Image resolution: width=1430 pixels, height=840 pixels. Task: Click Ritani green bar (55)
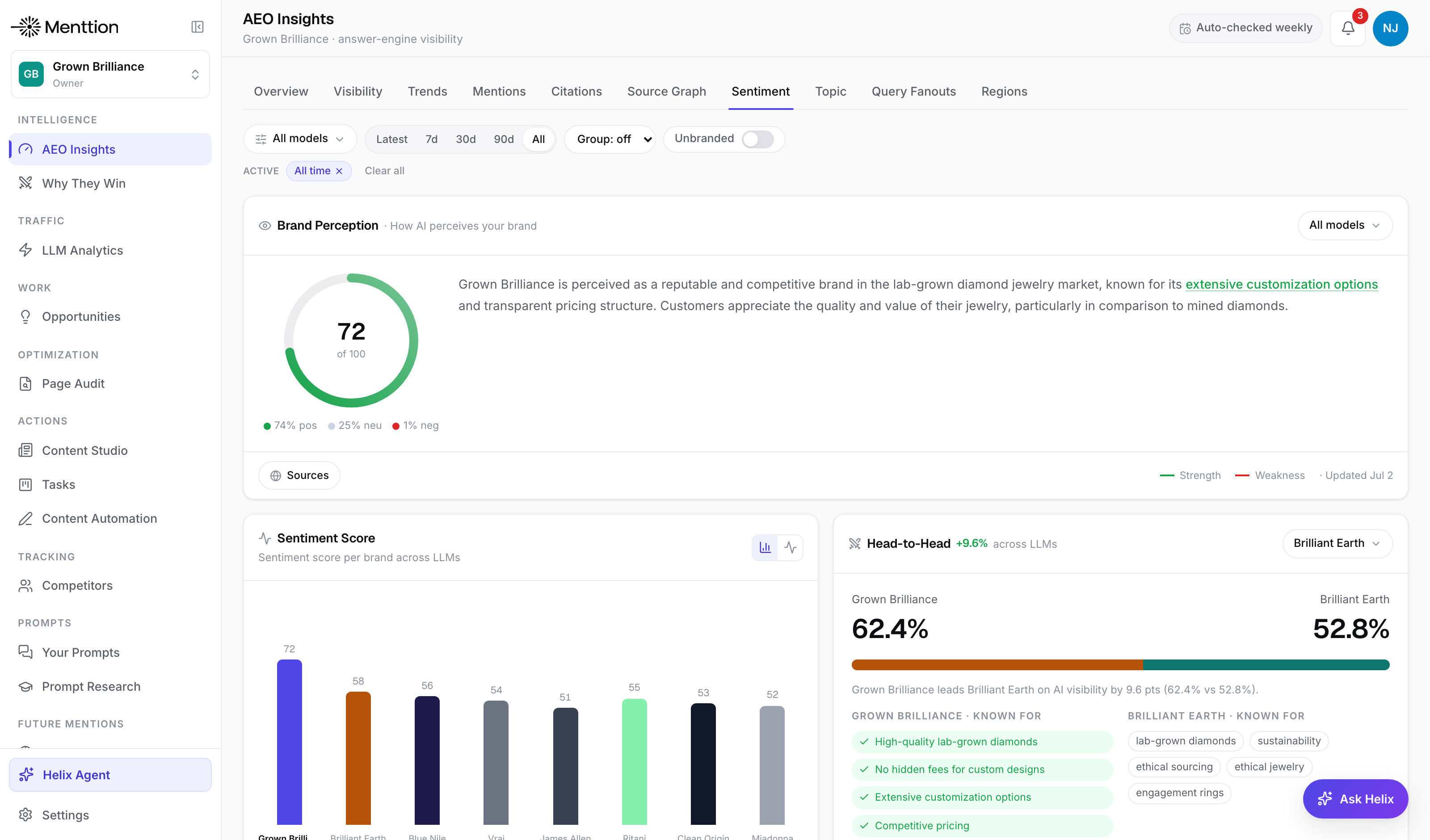tap(634, 761)
